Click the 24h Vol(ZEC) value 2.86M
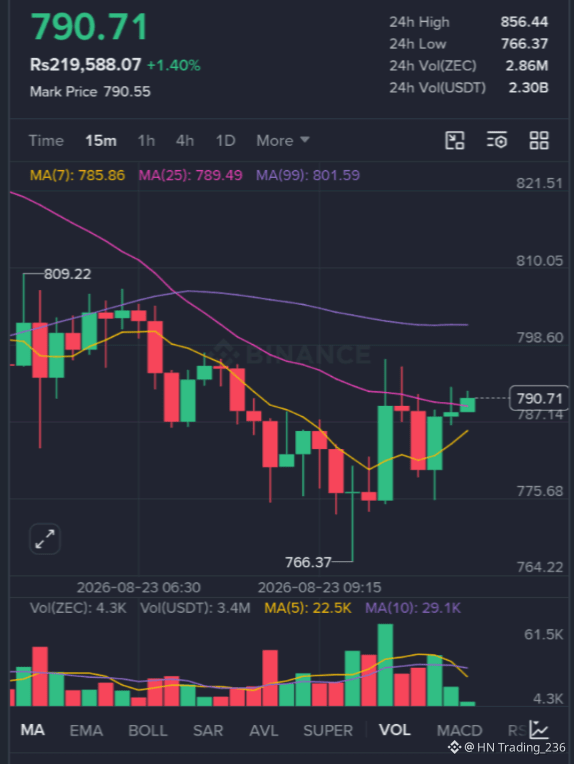 click(527, 66)
